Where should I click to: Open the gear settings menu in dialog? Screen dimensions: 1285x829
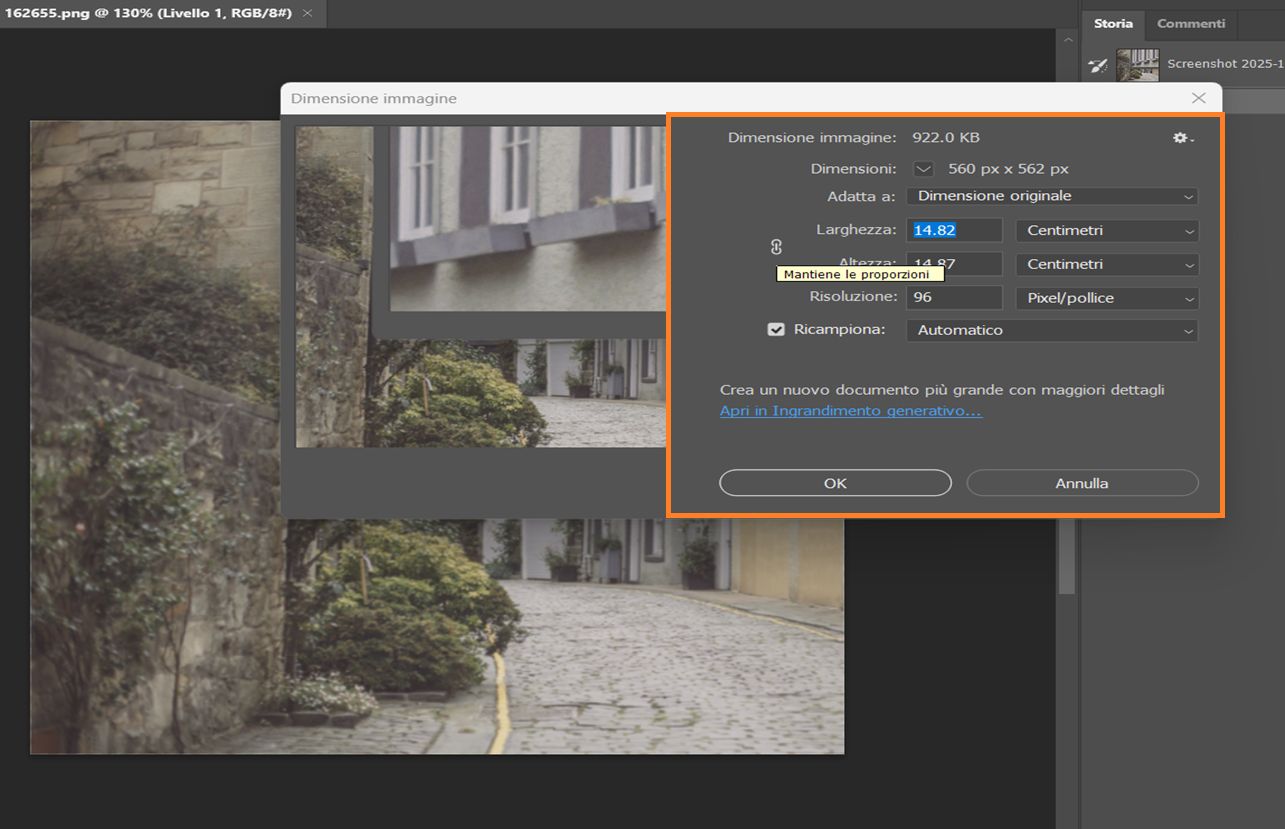1183,138
